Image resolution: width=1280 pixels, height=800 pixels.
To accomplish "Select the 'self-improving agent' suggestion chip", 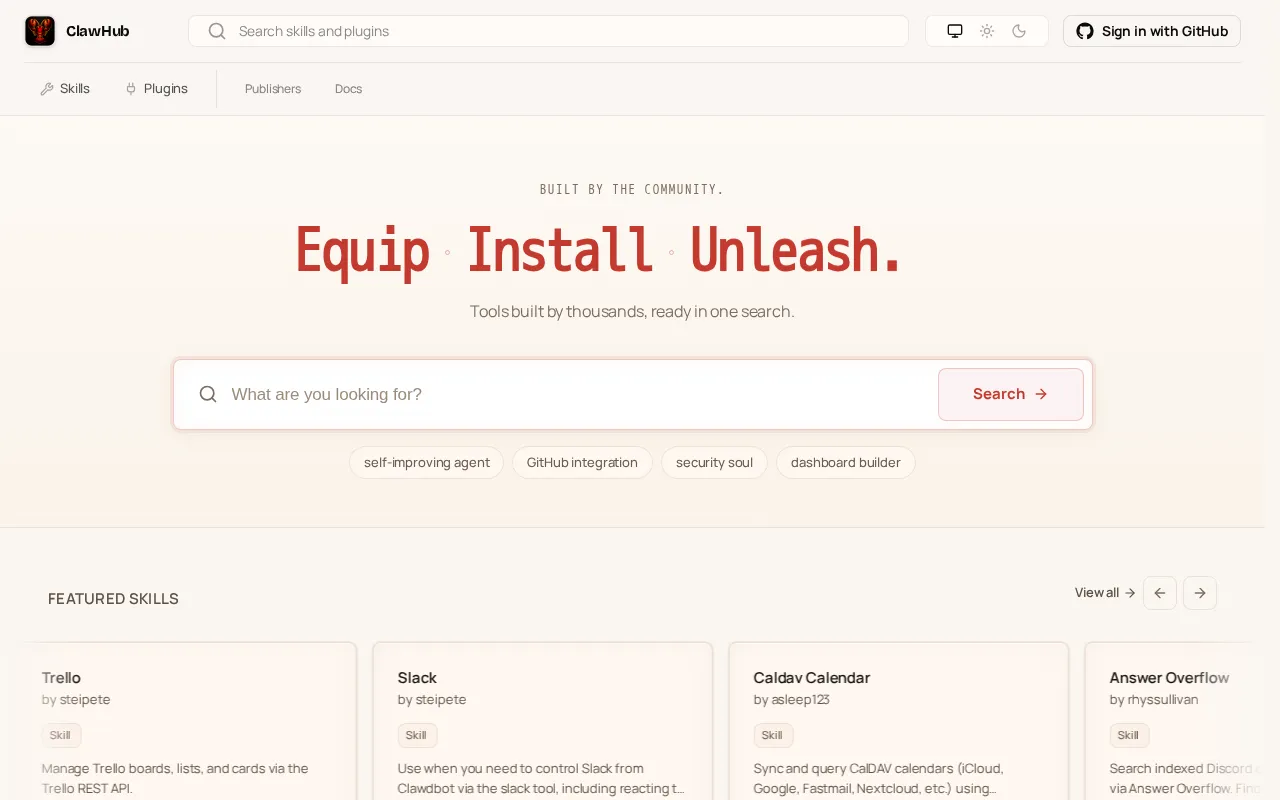I will point(427,462).
